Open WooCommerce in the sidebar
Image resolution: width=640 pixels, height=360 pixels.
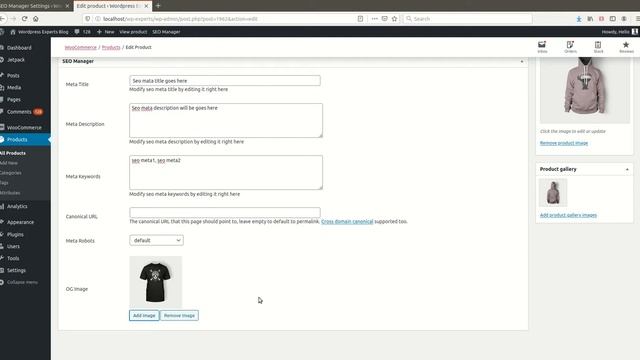tap(25, 127)
